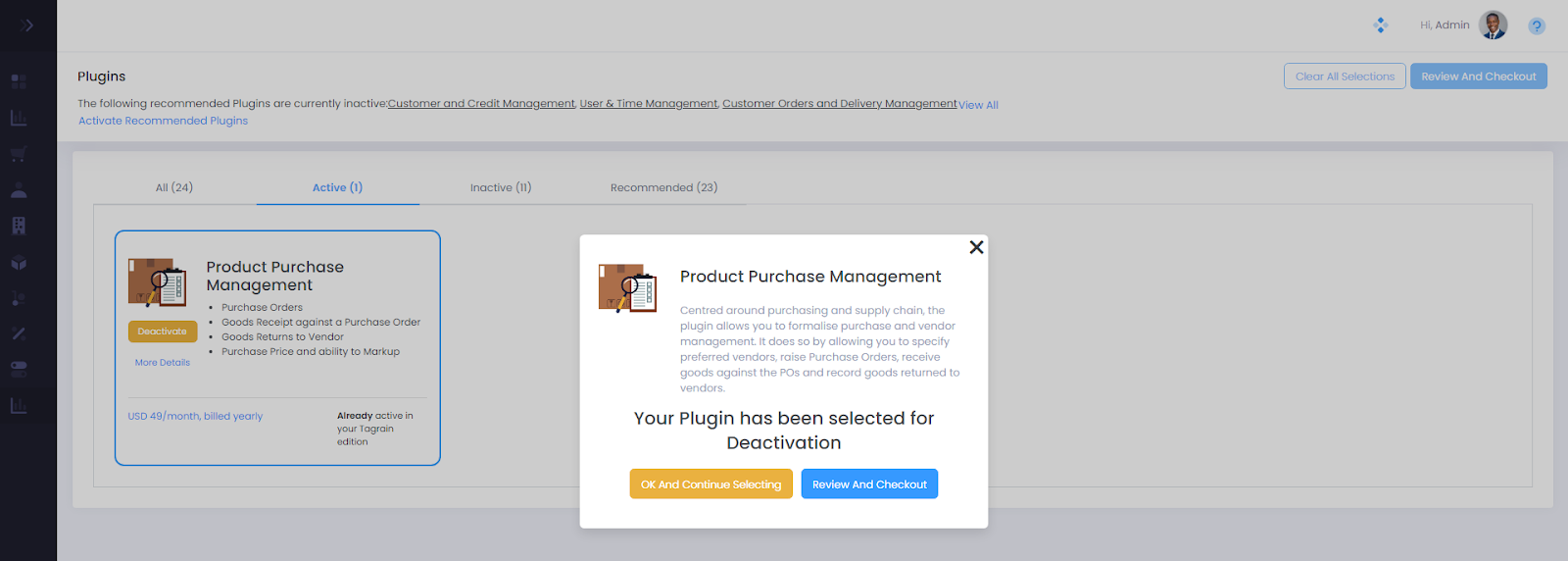Click the card title Product Purchase Management

[x=275, y=276]
